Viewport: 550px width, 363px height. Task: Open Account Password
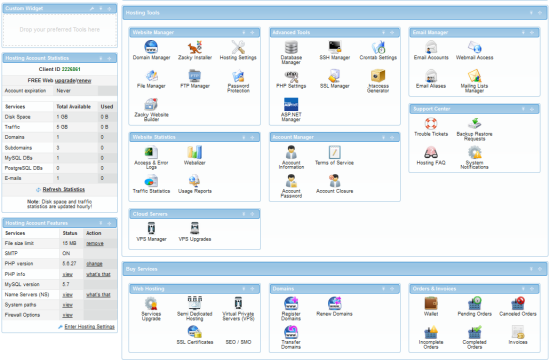coord(291,186)
